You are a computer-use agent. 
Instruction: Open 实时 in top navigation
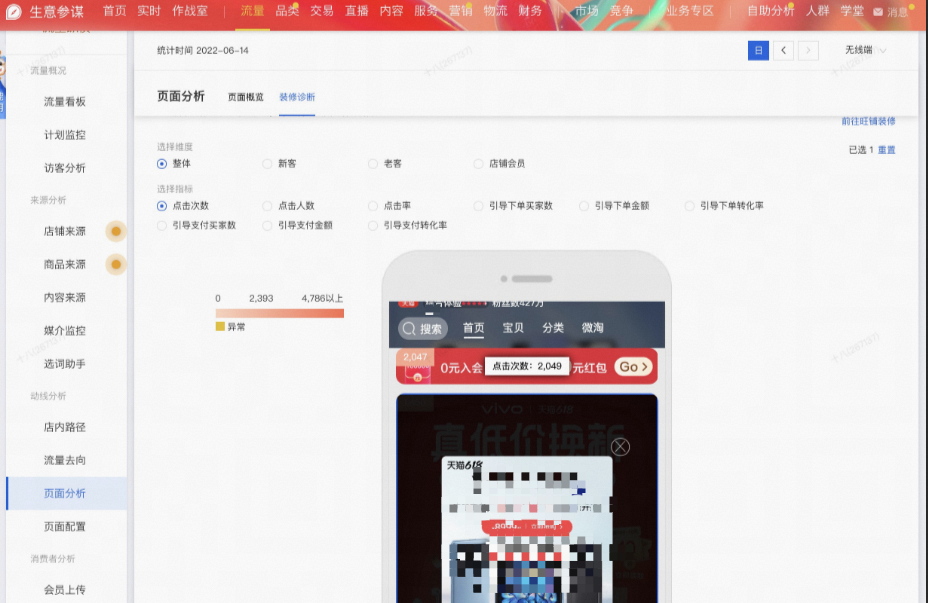(x=149, y=11)
